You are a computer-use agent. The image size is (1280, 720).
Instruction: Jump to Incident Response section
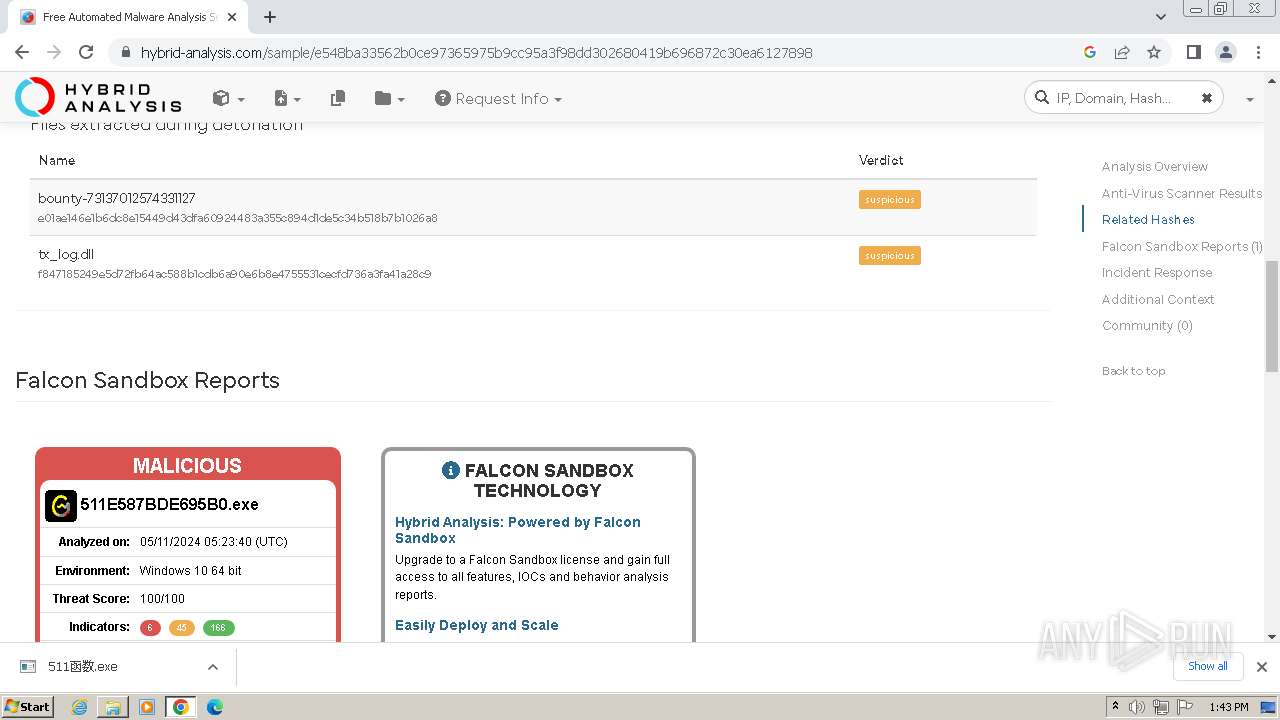tap(1156, 272)
